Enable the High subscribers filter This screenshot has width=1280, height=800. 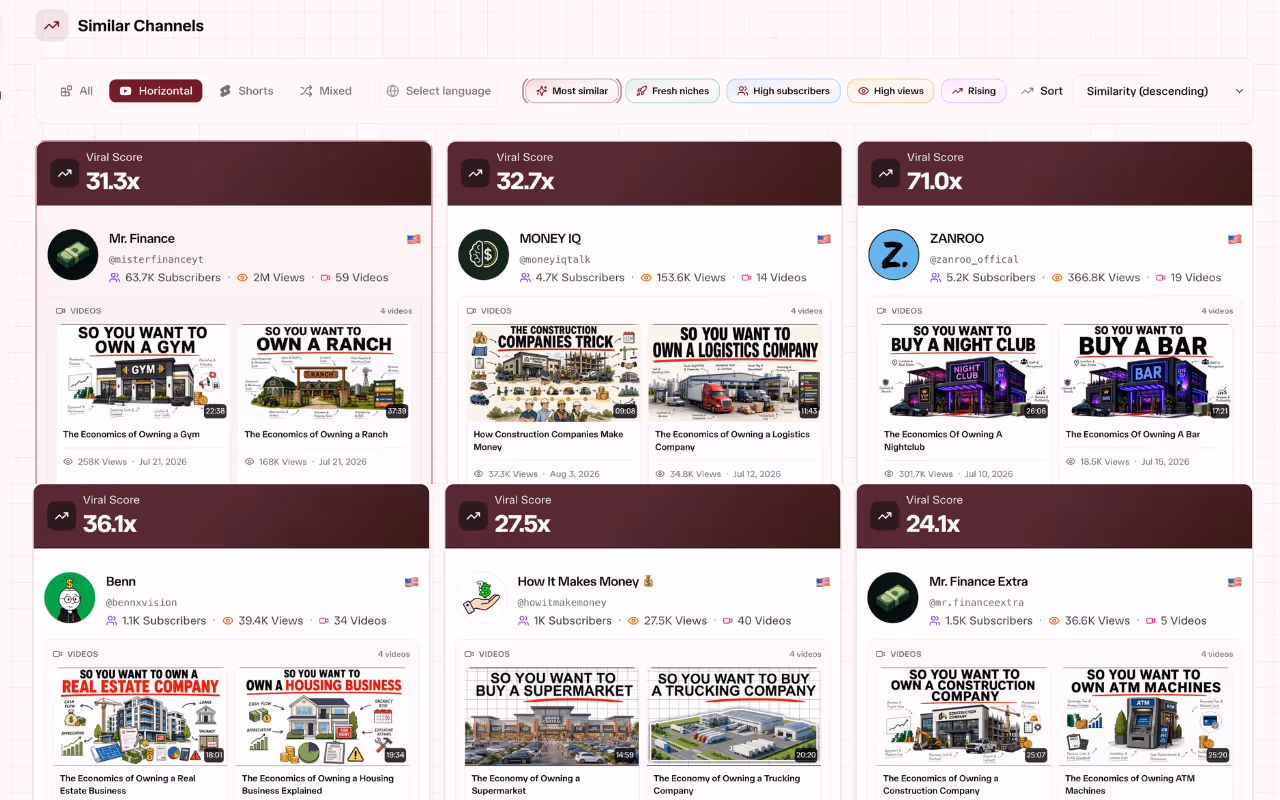[x=784, y=91]
